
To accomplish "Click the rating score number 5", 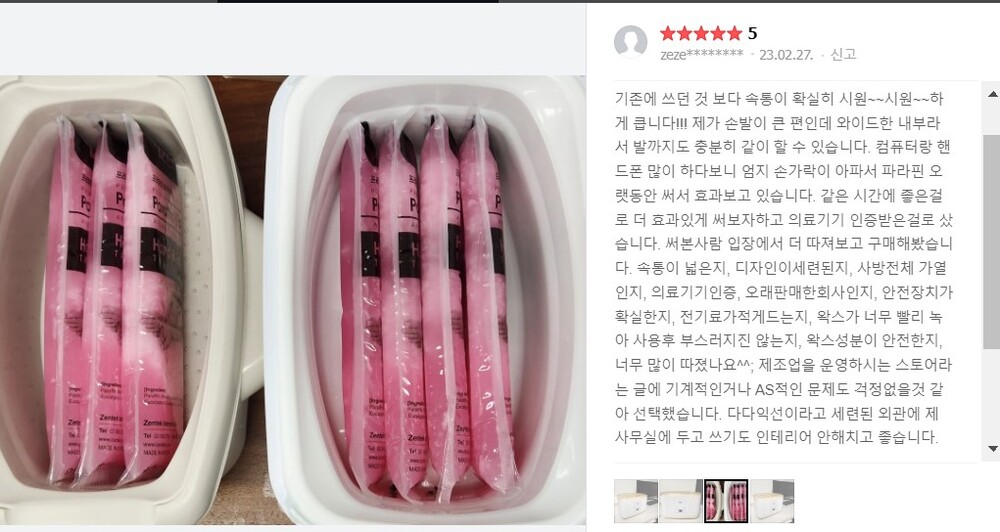I will [753, 33].
